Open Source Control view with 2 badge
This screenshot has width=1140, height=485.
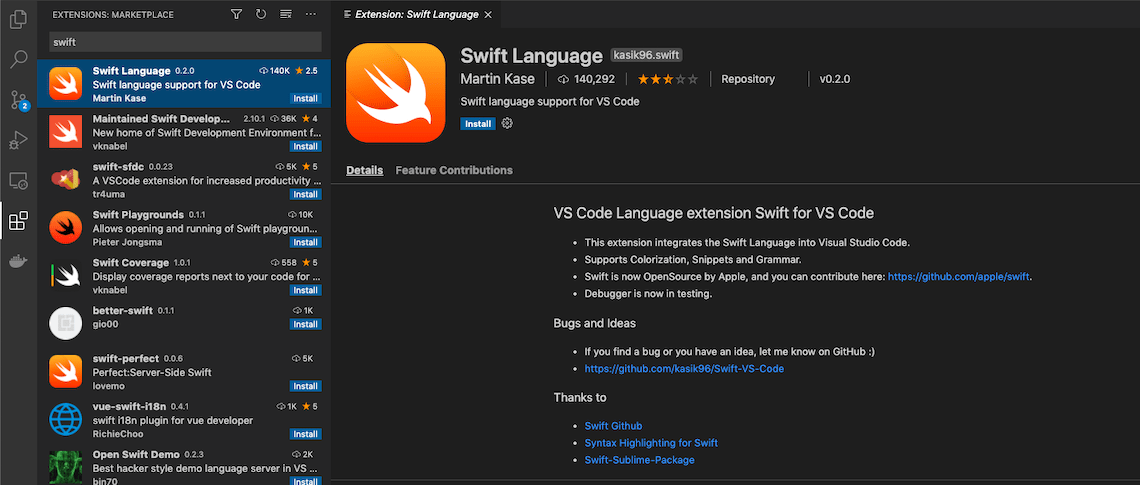[x=18, y=100]
